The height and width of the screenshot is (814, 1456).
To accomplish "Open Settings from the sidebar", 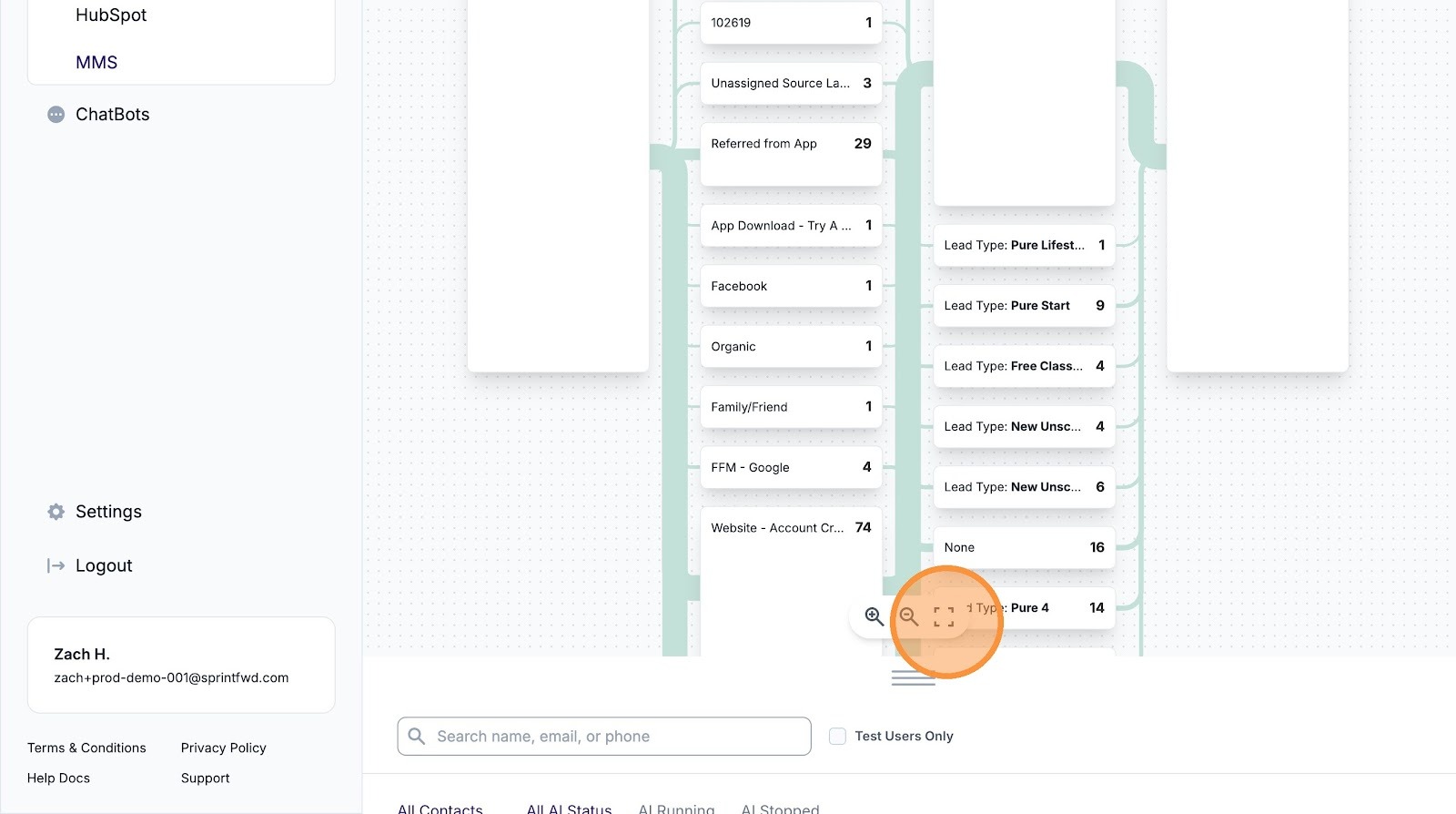I will tap(109, 512).
